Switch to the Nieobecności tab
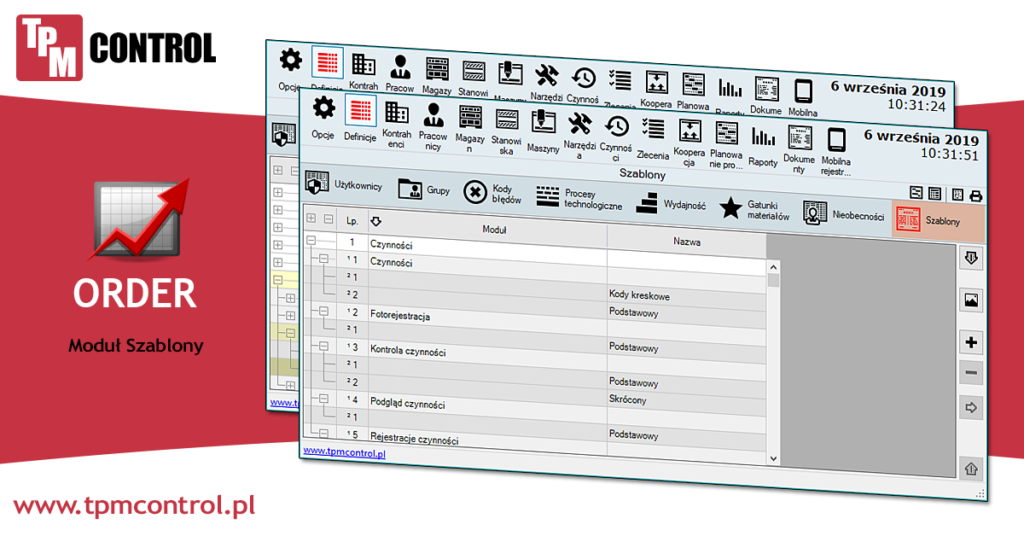Screen dimensions: 1024x536 [843, 214]
